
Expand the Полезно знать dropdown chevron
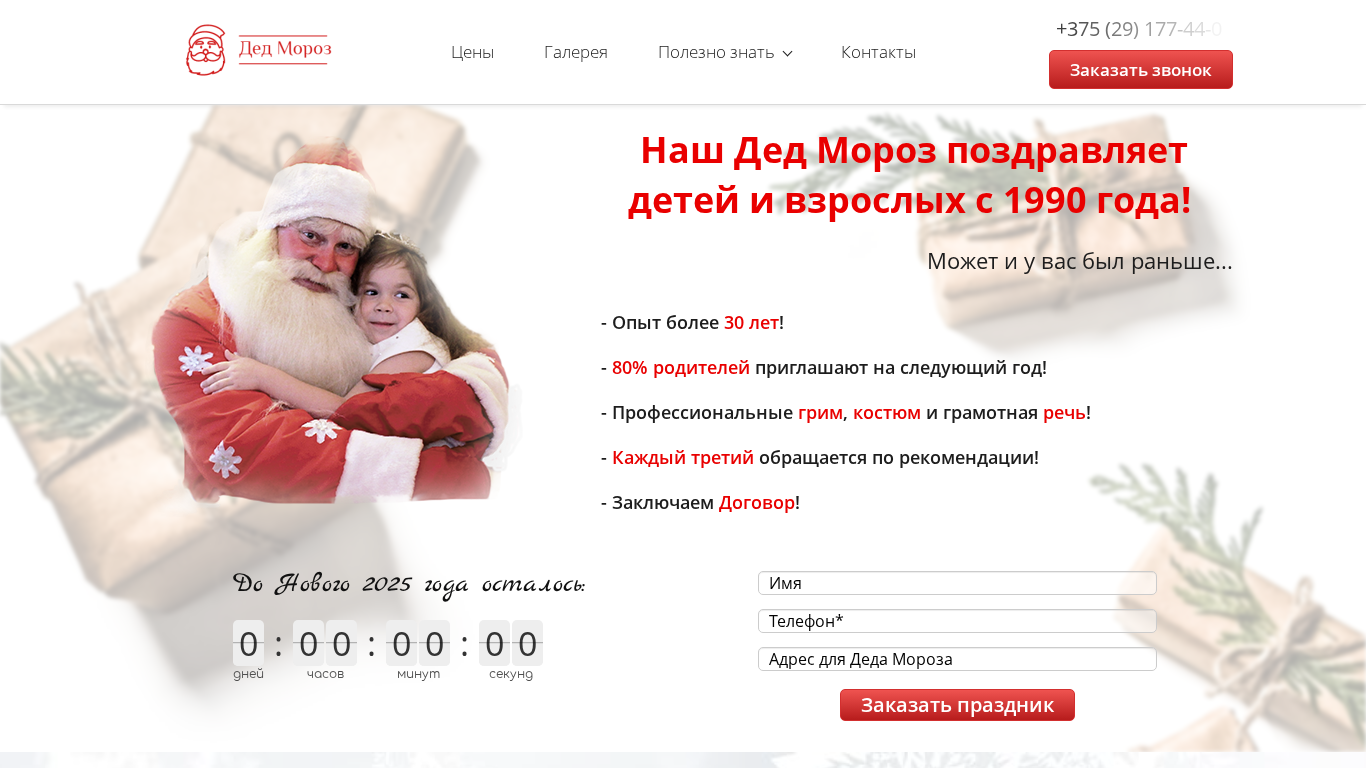(x=787, y=53)
